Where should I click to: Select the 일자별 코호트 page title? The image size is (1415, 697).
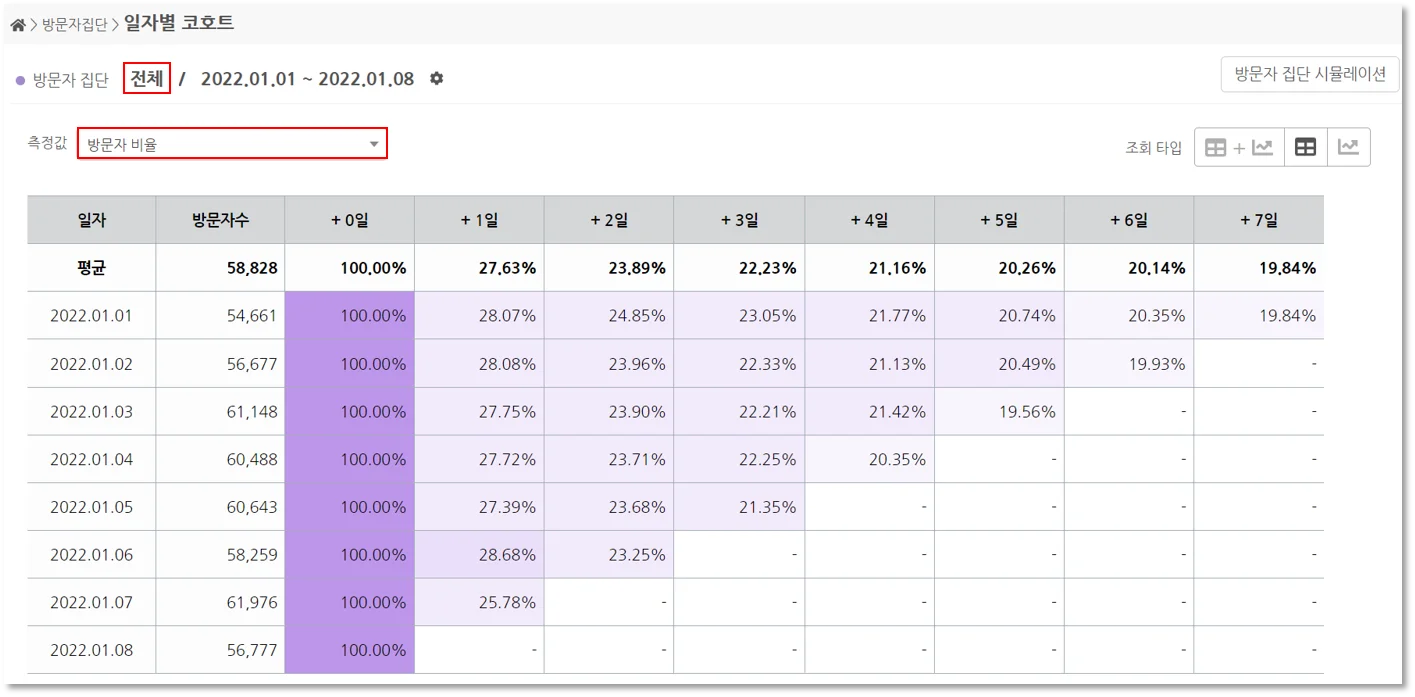[176, 22]
